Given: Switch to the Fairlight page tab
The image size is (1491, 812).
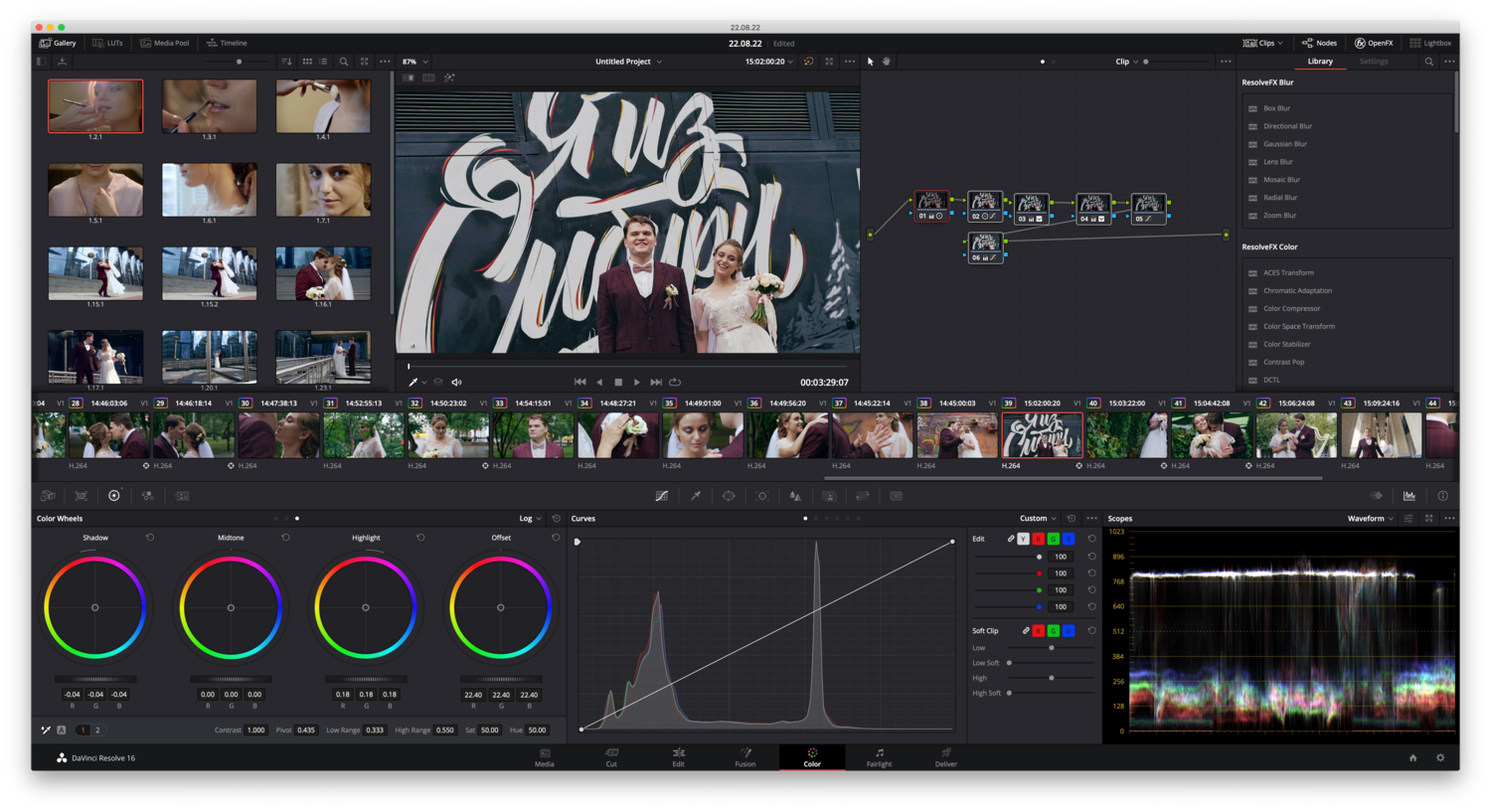Looking at the screenshot, I should pos(879,758).
